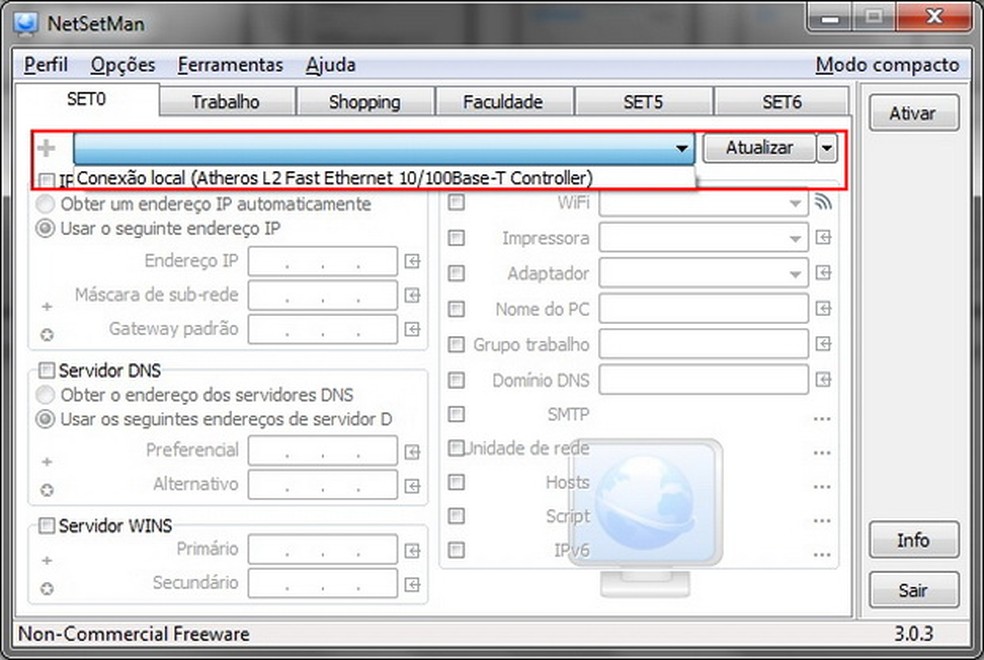Open the Ajuda menu
984x660 pixels.
click(331, 65)
